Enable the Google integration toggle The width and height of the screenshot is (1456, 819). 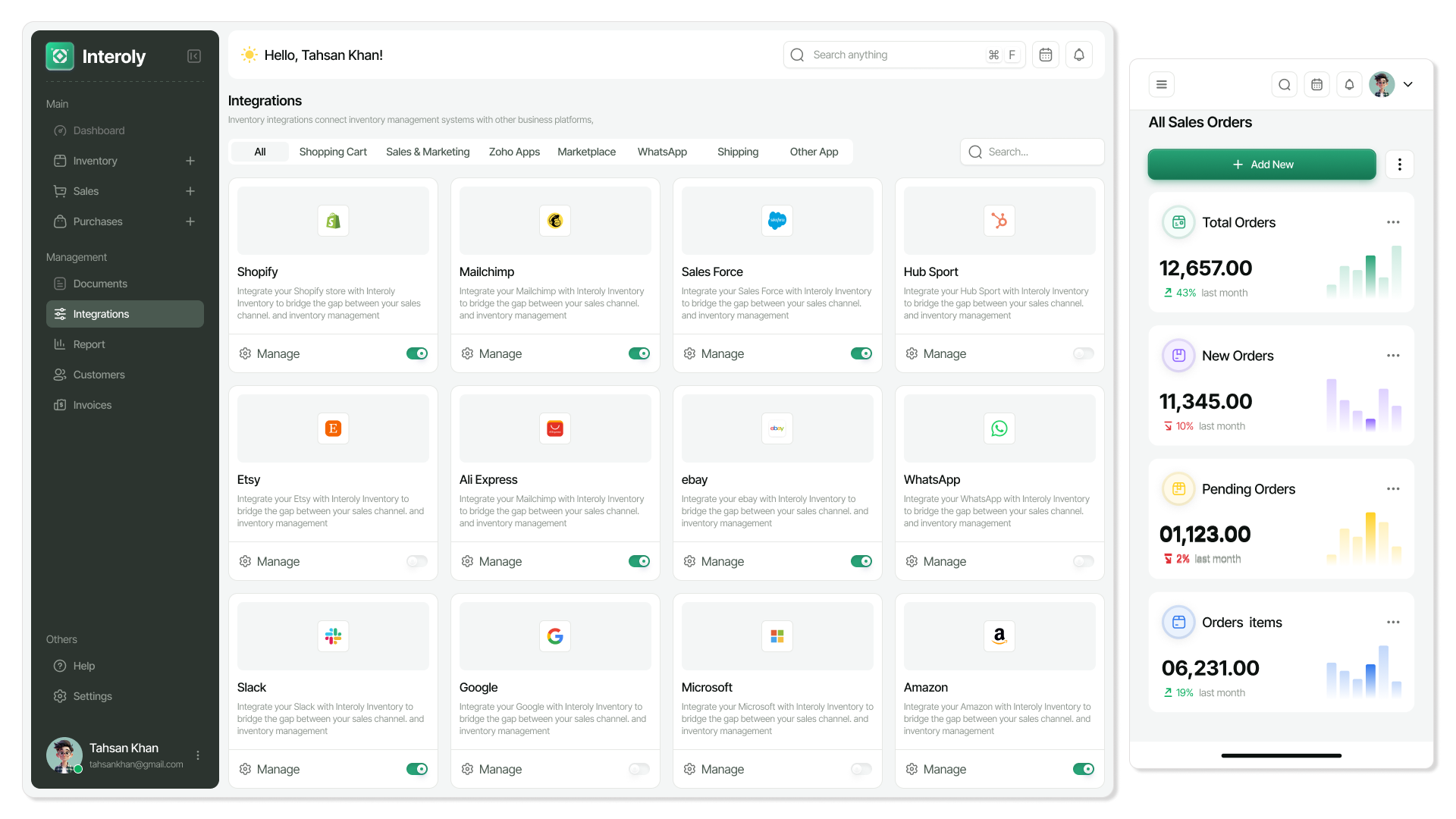tap(639, 769)
